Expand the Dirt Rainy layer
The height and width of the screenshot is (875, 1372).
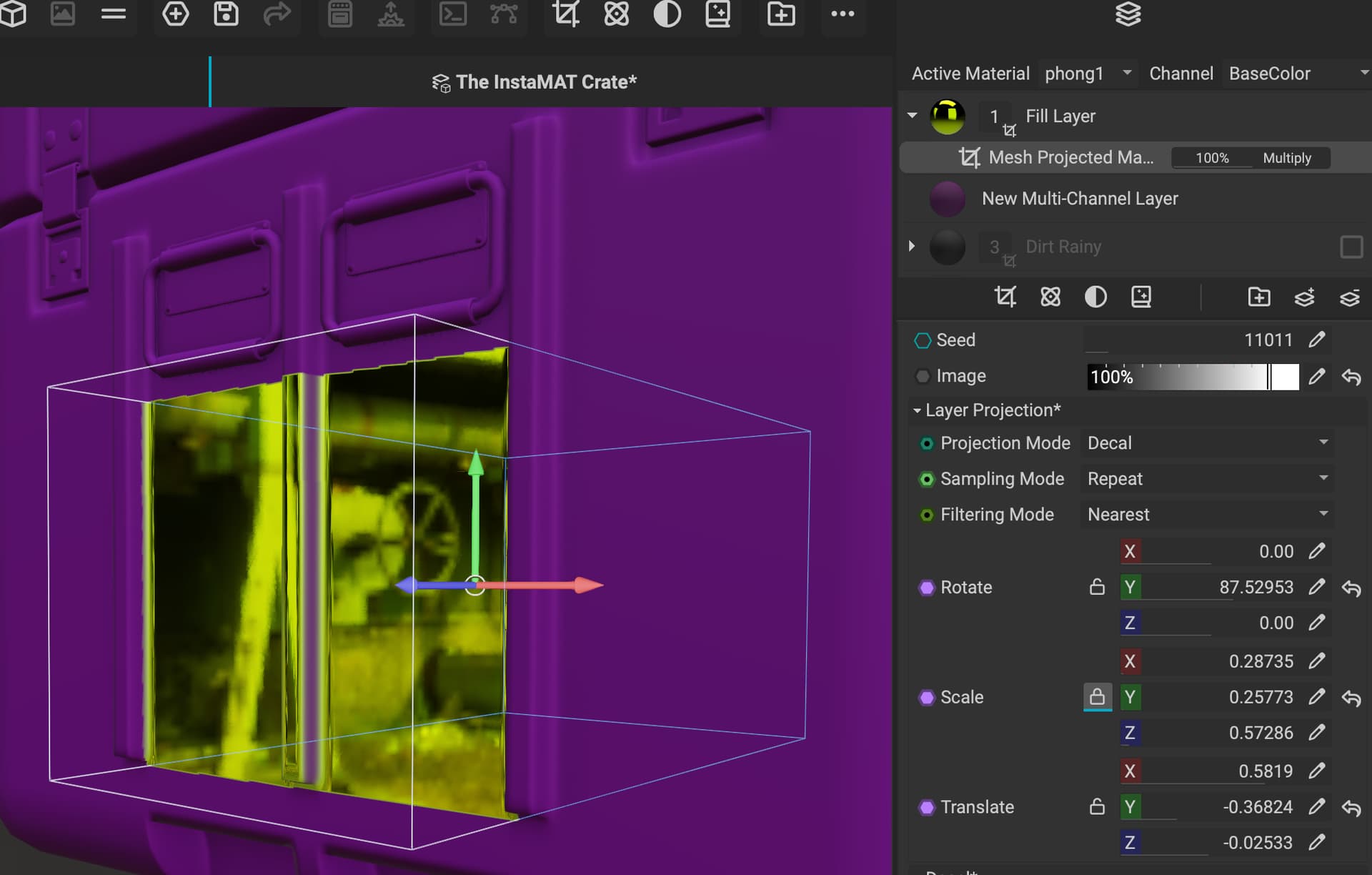click(x=912, y=247)
